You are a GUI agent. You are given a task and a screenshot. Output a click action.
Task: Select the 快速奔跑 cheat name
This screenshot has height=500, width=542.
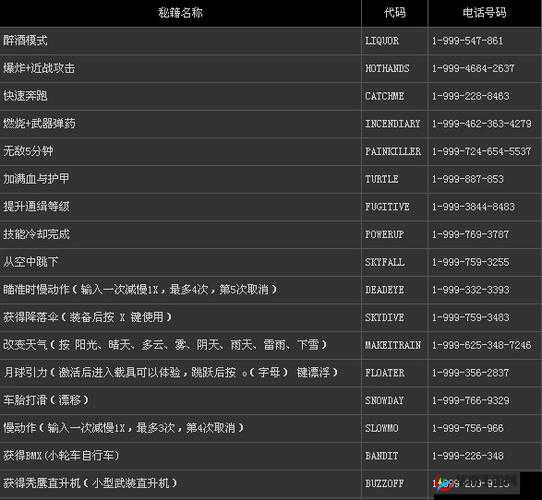point(25,96)
